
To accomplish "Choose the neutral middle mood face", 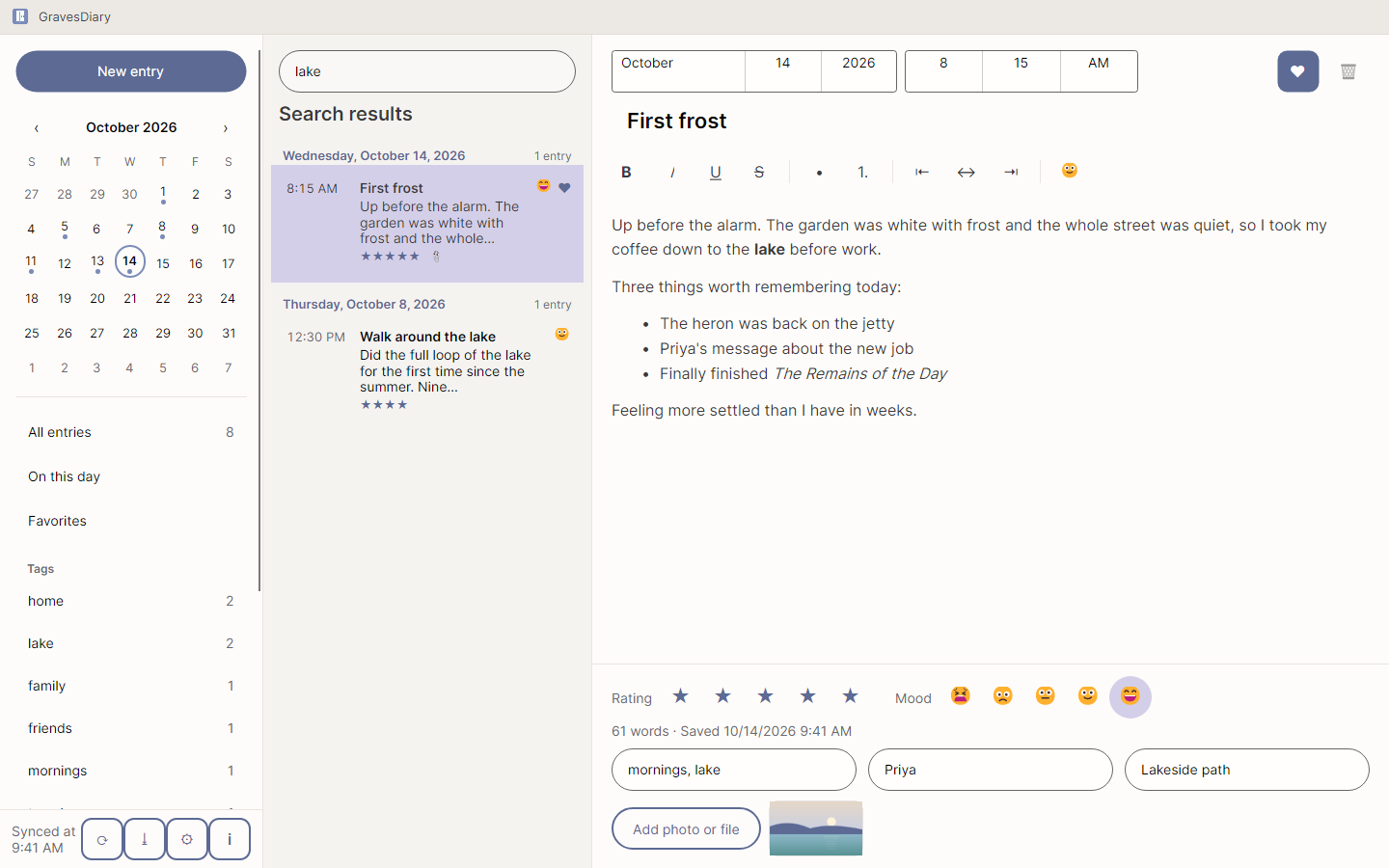I will [1046, 696].
